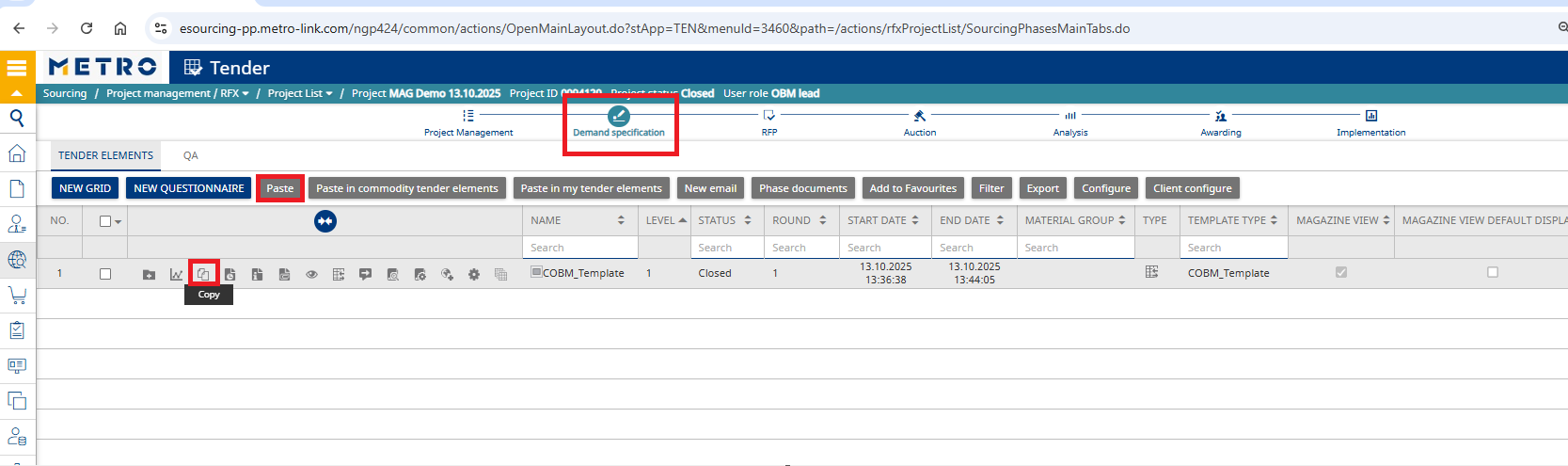
Task: Click the Name column search field
Action: click(x=581, y=248)
